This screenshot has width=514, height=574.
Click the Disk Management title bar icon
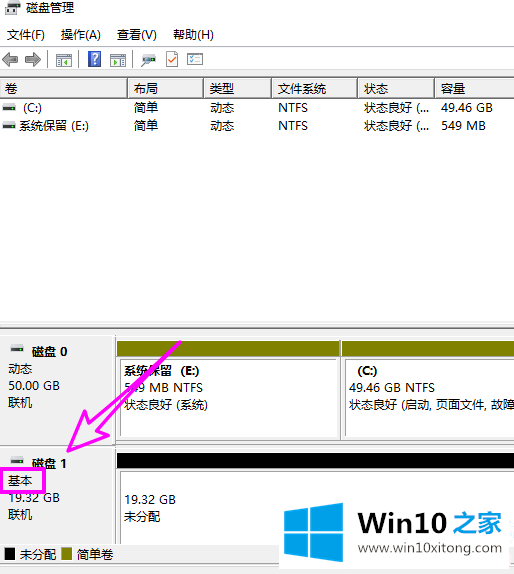(x=12, y=8)
